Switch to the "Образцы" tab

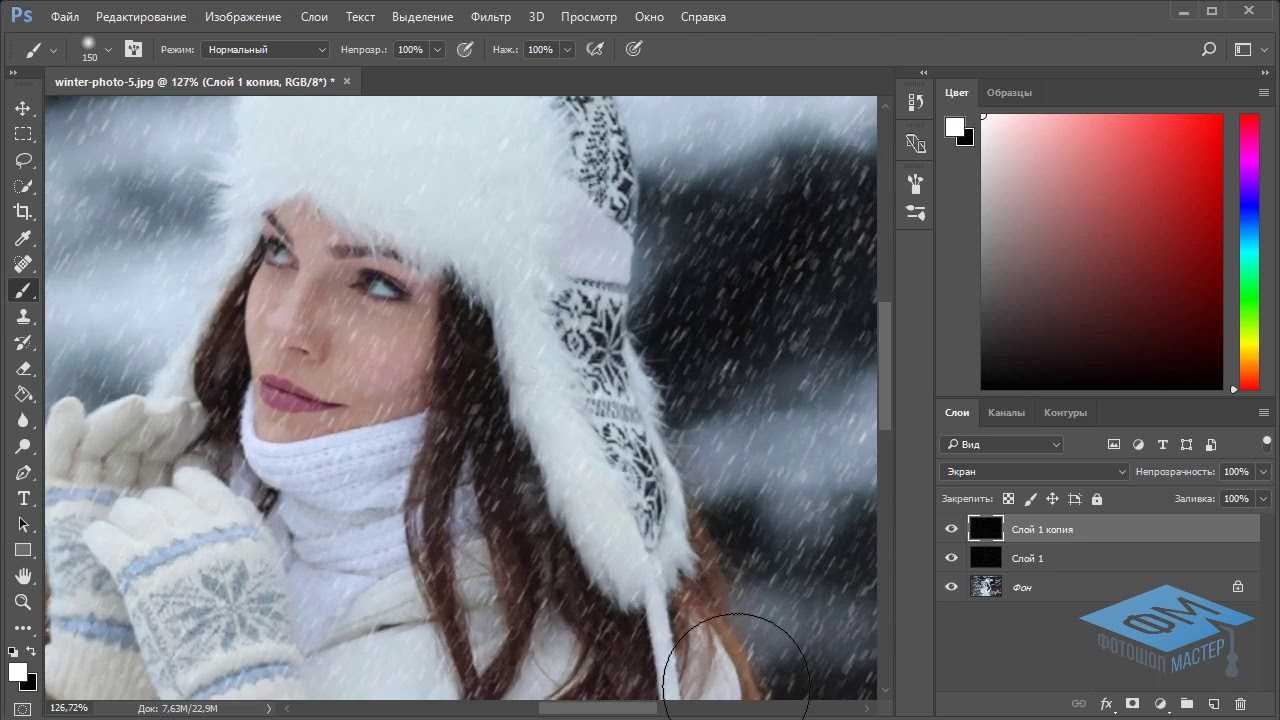pyautogui.click(x=1009, y=92)
